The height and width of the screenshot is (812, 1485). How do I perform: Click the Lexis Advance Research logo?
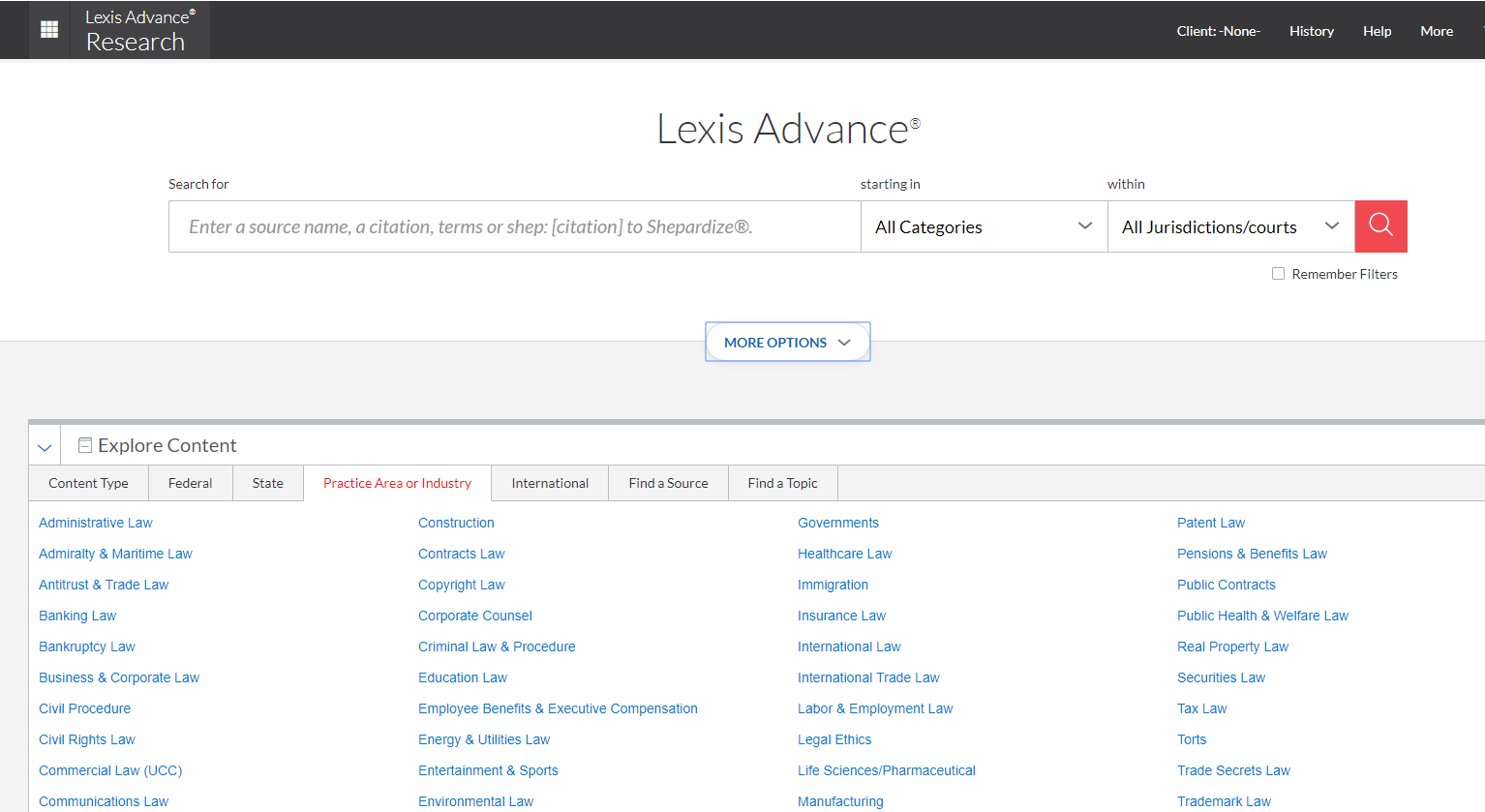pyautogui.click(x=140, y=30)
